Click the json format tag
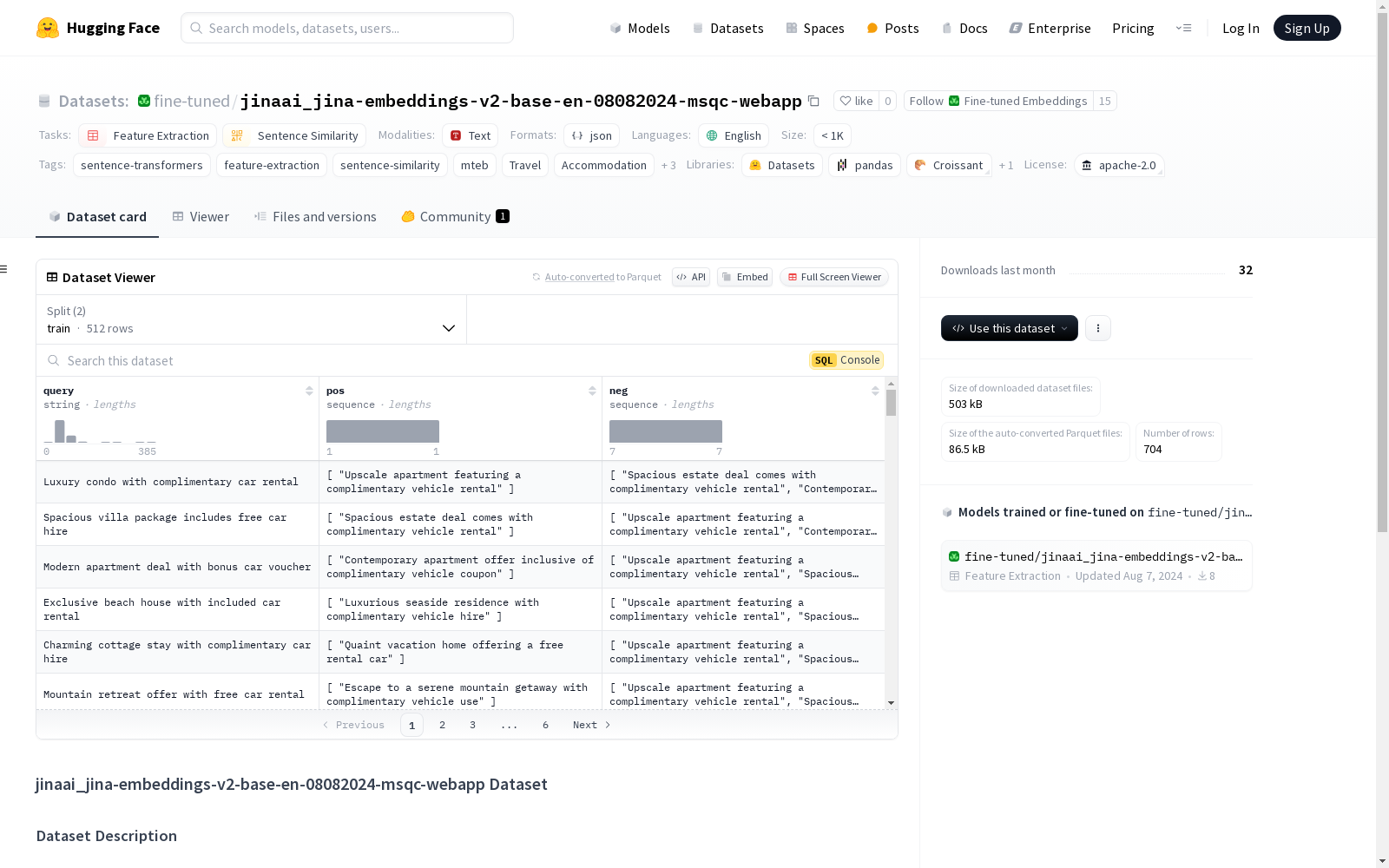Image resolution: width=1389 pixels, height=868 pixels. (x=592, y=135)
